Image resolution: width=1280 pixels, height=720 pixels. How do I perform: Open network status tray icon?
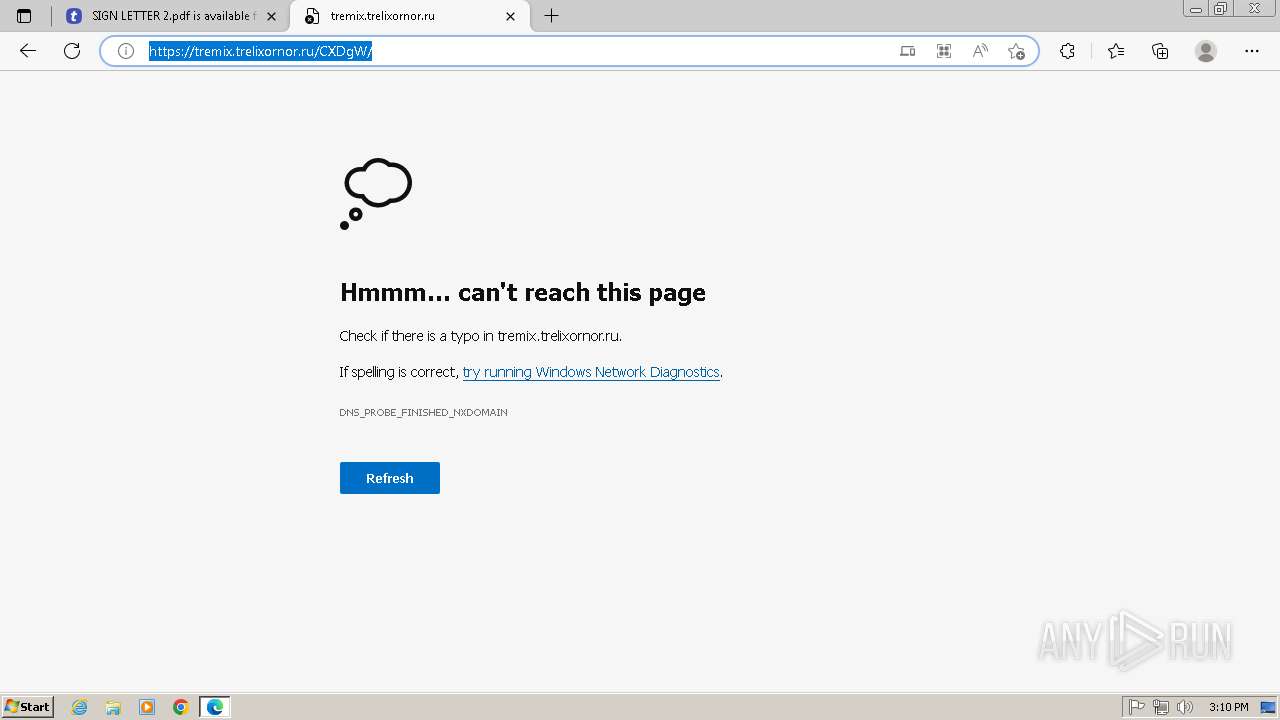click(x=1161, y=707)
